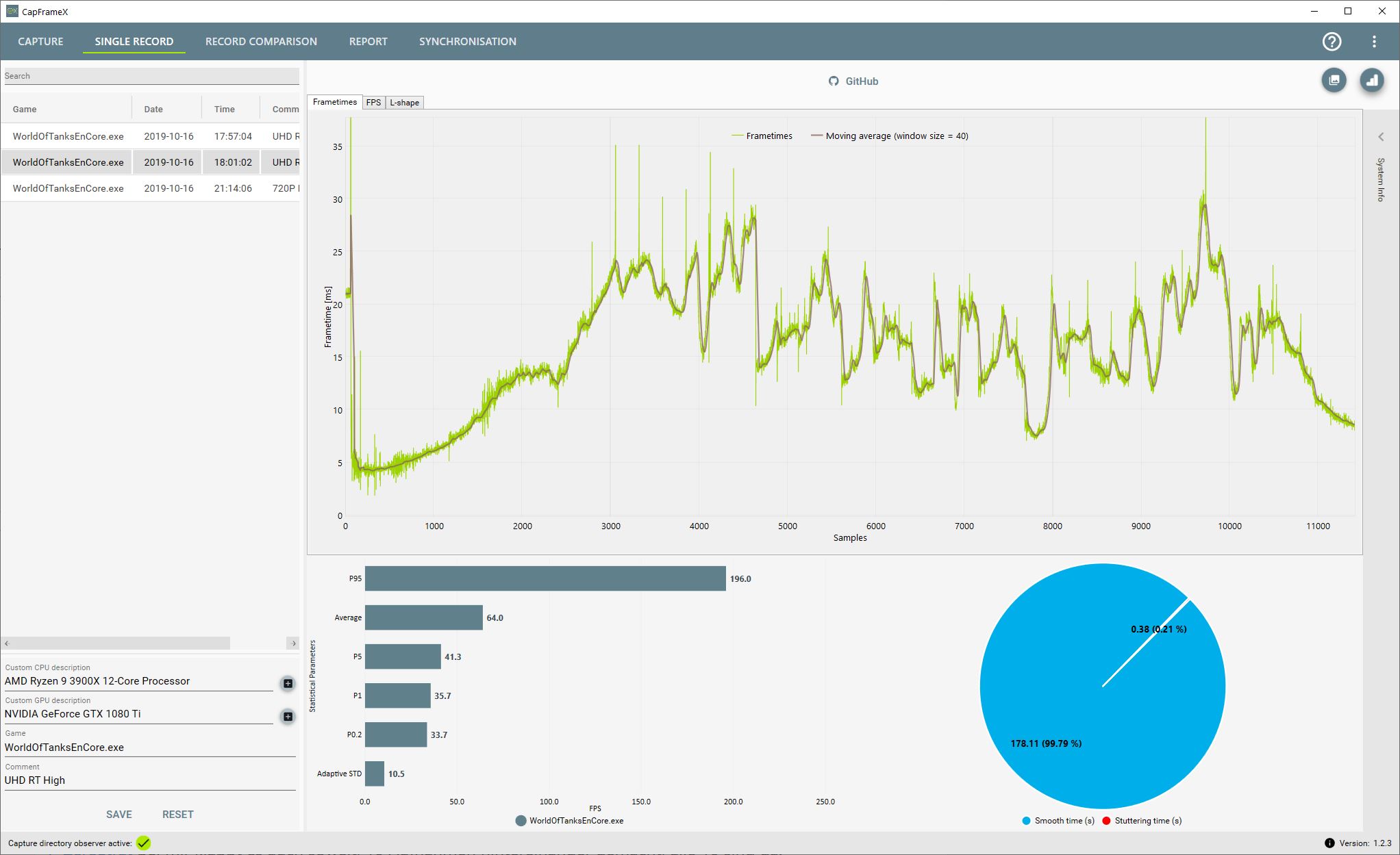Open the three-dot options menu
Viewport: 1400px width, 855px height.
(1374, 42)
